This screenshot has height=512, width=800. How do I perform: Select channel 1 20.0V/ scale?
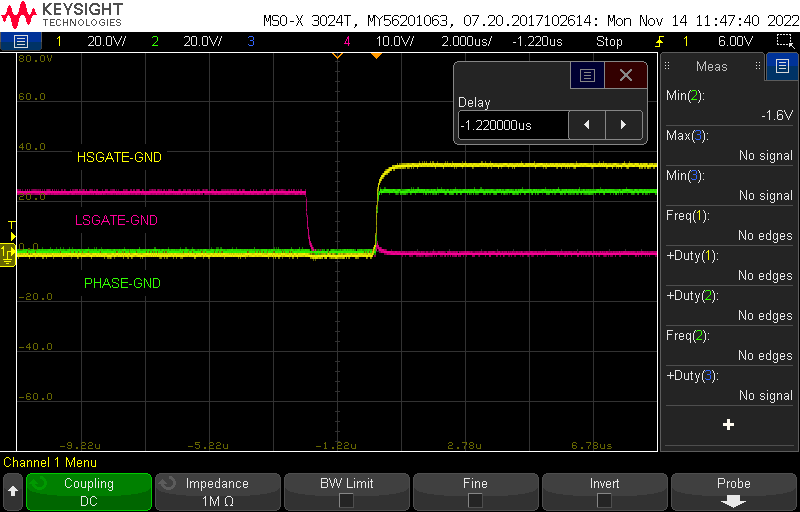105,41
